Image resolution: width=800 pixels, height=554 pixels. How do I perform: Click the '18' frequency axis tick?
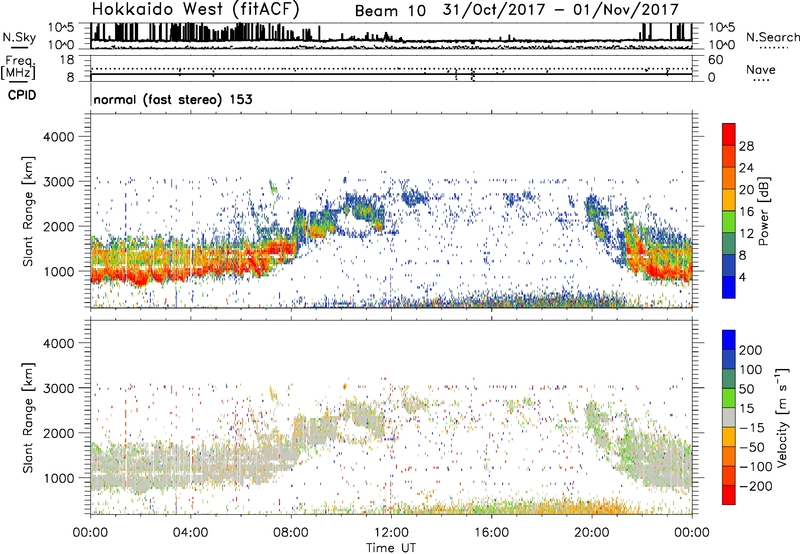67,60
